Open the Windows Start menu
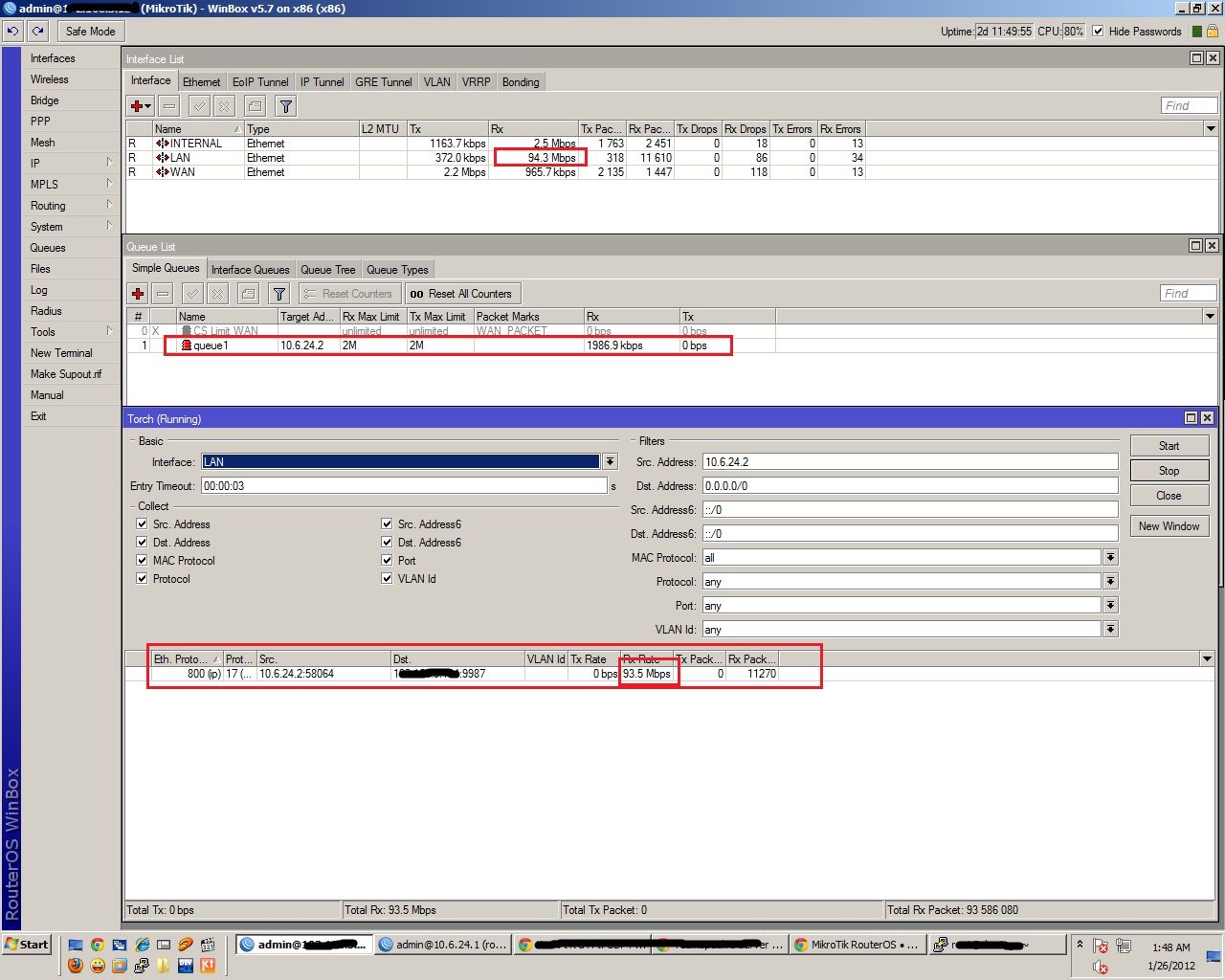The width and height of the screenshot is (1225, 980). (x=27, y=945)
